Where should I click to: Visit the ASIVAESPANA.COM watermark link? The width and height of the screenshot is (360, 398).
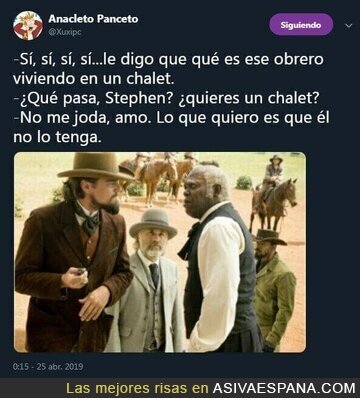(x=284, y=388)
